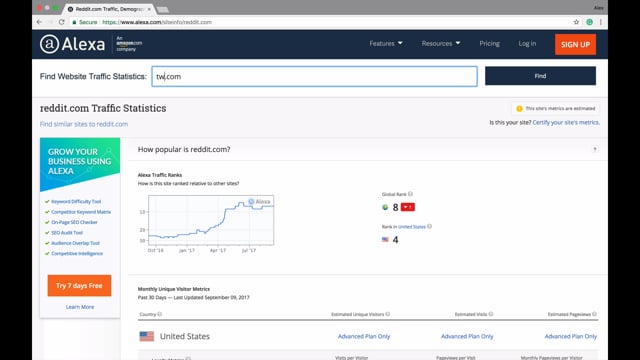640x360 pixels.
Task: Click the SIGN UP button
Action: click(575, 44)
